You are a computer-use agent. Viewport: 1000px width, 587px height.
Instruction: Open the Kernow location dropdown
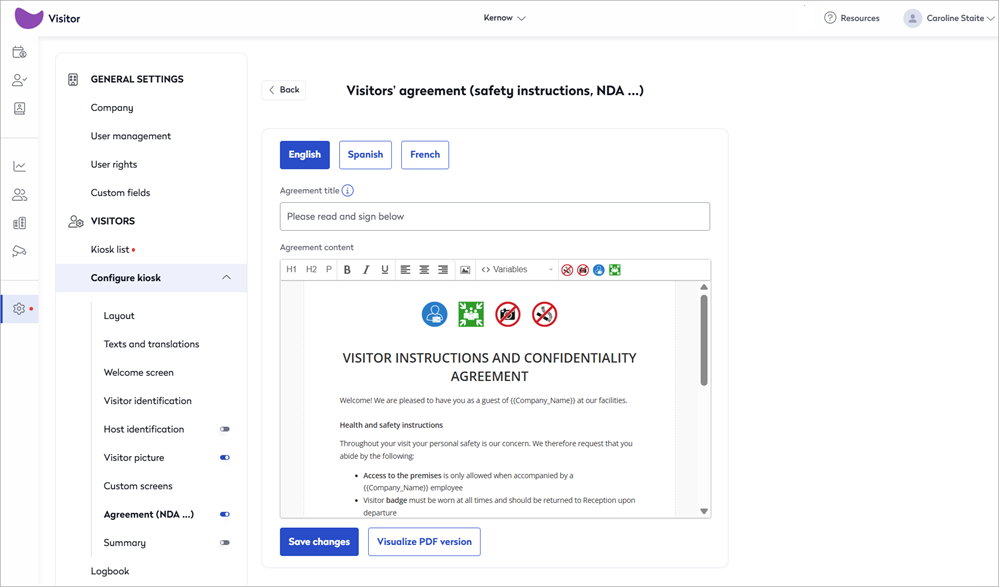[x=505, y=18]
